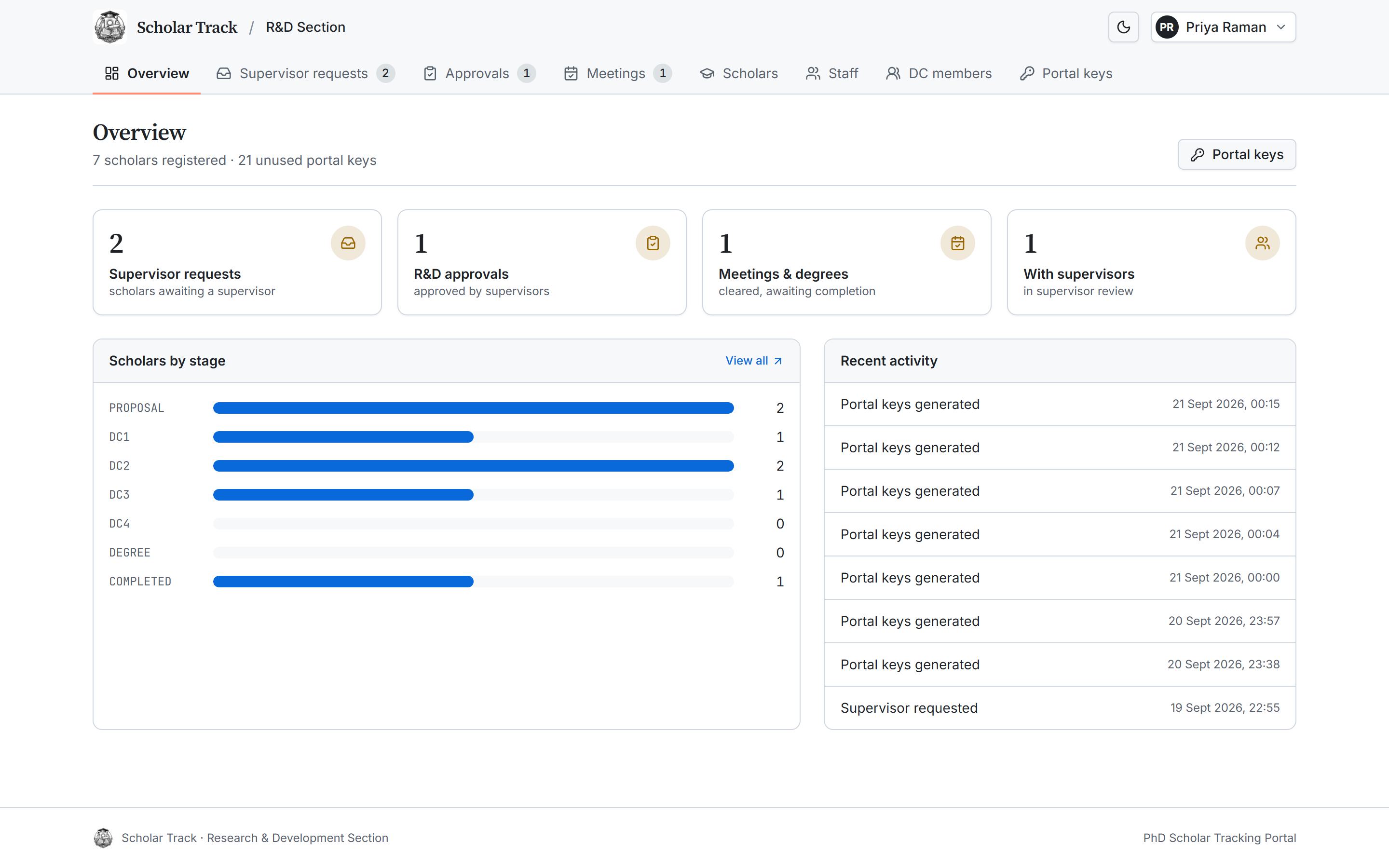The width and height of the screenshot is (1389, 868).
Task: Switch to Supervisor requests tab
Action: [306, 73]
